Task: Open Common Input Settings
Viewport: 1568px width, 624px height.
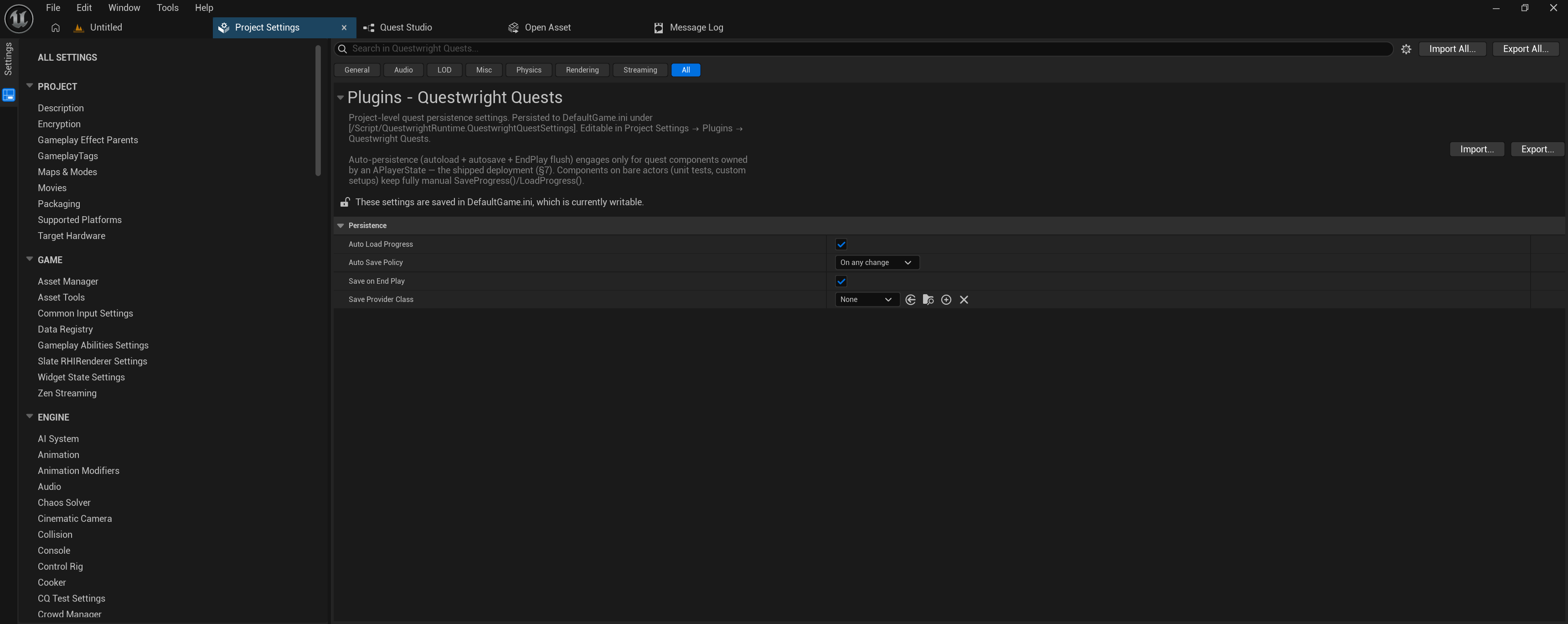Action: [85, 313]
